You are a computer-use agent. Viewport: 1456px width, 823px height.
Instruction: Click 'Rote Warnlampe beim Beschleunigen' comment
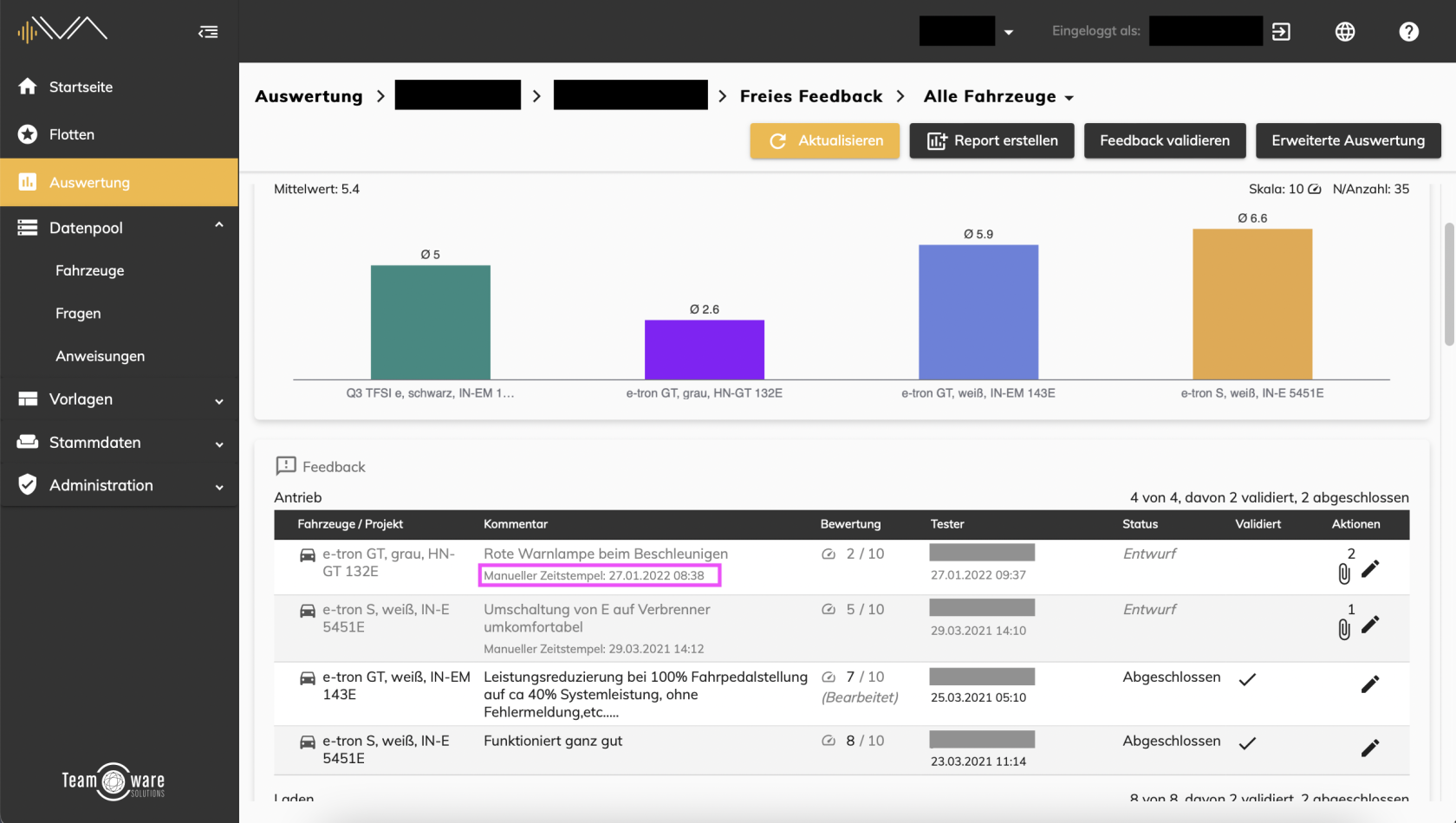point(606,554)
